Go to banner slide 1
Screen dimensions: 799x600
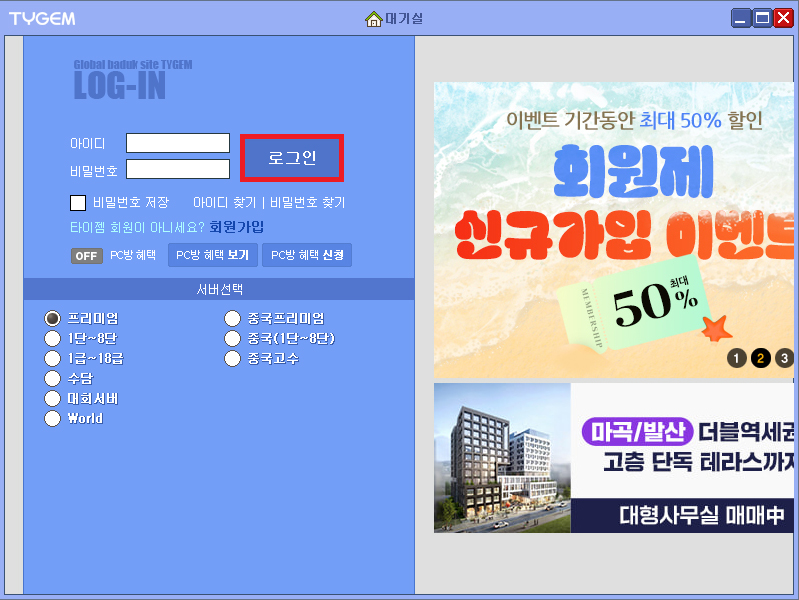click(736, 358)
